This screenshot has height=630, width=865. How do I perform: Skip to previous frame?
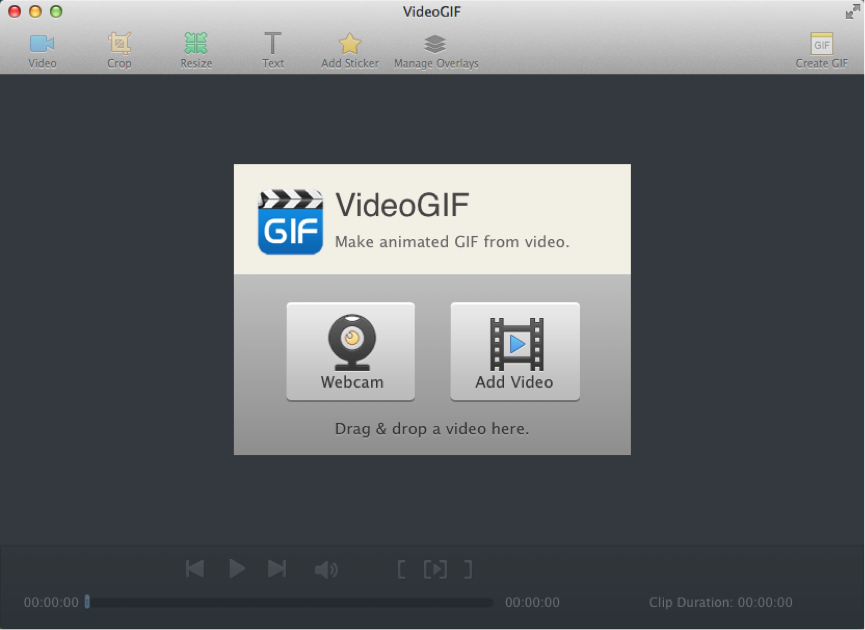(x=195, y=569)
